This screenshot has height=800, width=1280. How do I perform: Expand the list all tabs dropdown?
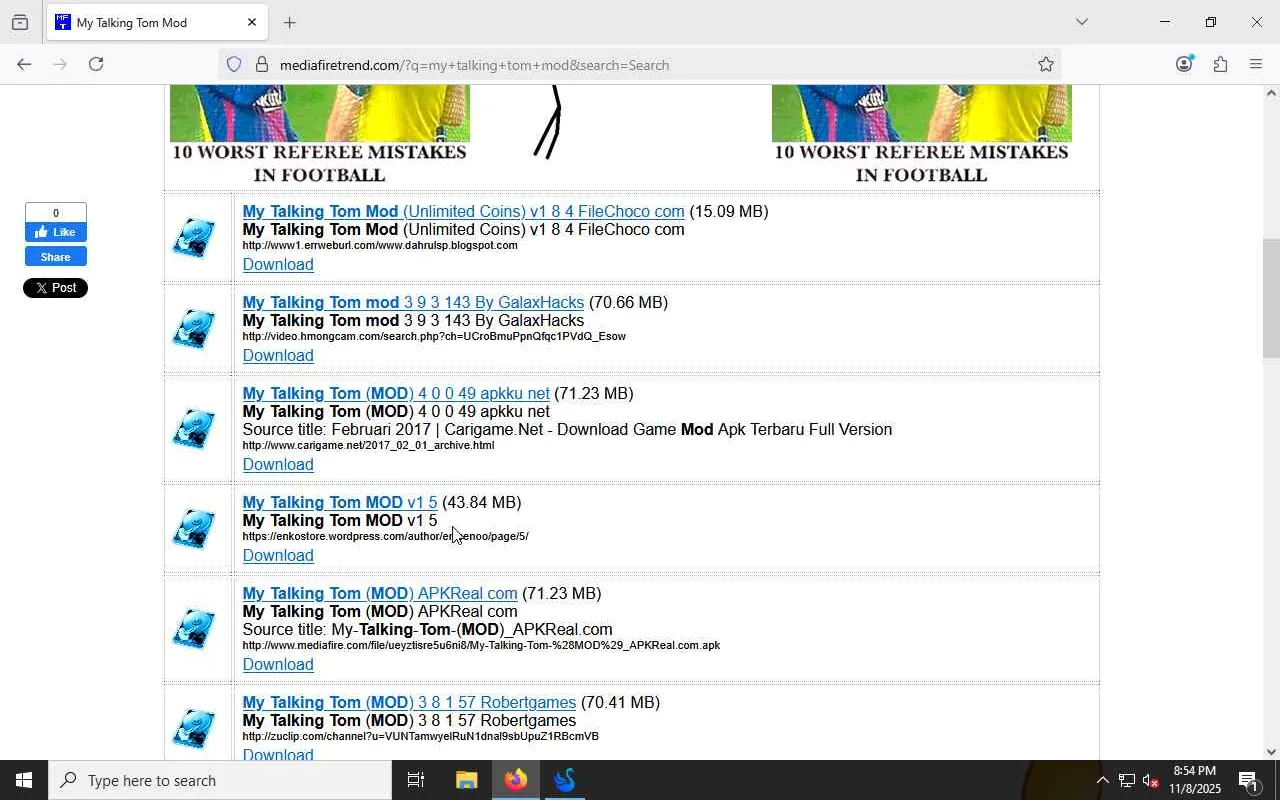(x=1081, y=22)
